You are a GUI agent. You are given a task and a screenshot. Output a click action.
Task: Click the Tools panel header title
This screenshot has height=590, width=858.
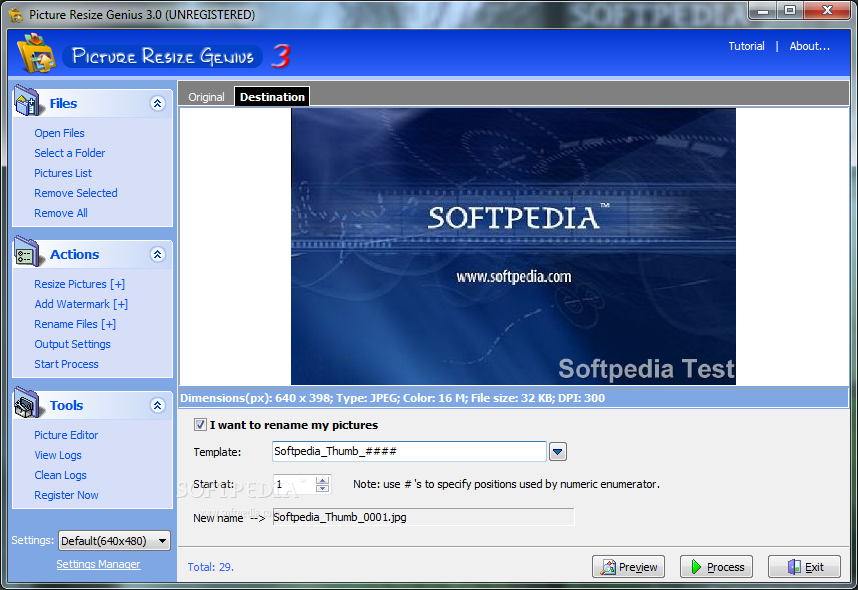pyautogui.click(x=66, y=406)
